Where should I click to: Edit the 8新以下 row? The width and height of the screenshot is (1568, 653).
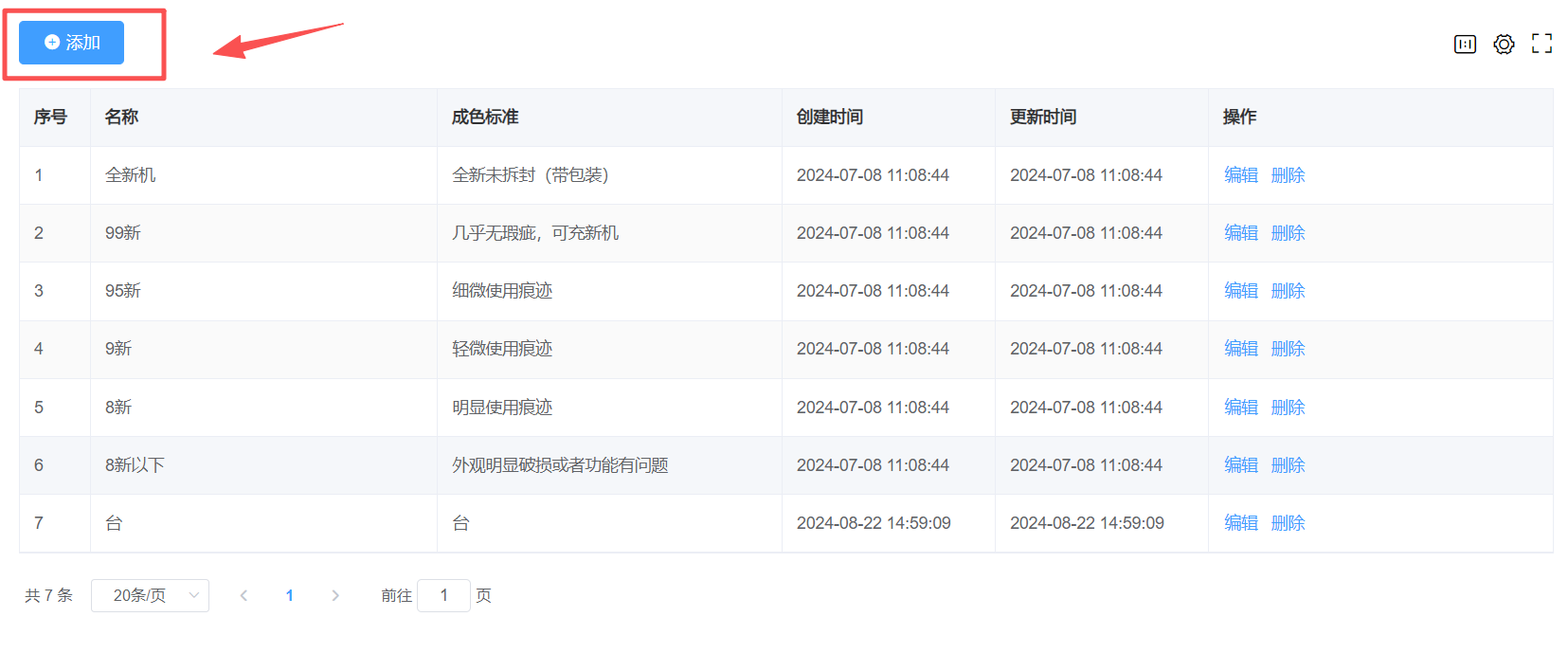coord(1240,465)
